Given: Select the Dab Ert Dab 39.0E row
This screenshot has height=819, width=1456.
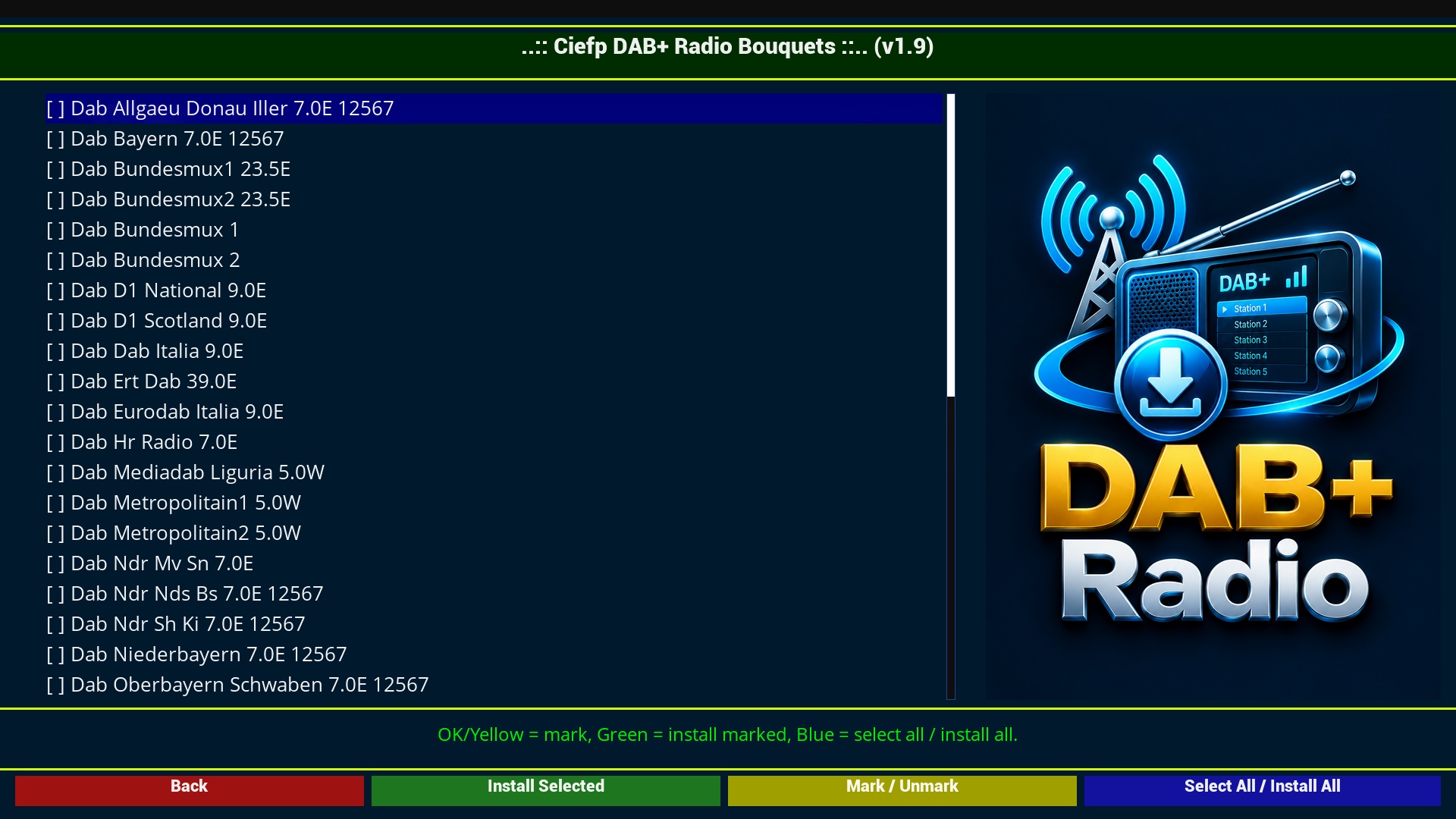Looking at the screenshot, I should point(494,381).
